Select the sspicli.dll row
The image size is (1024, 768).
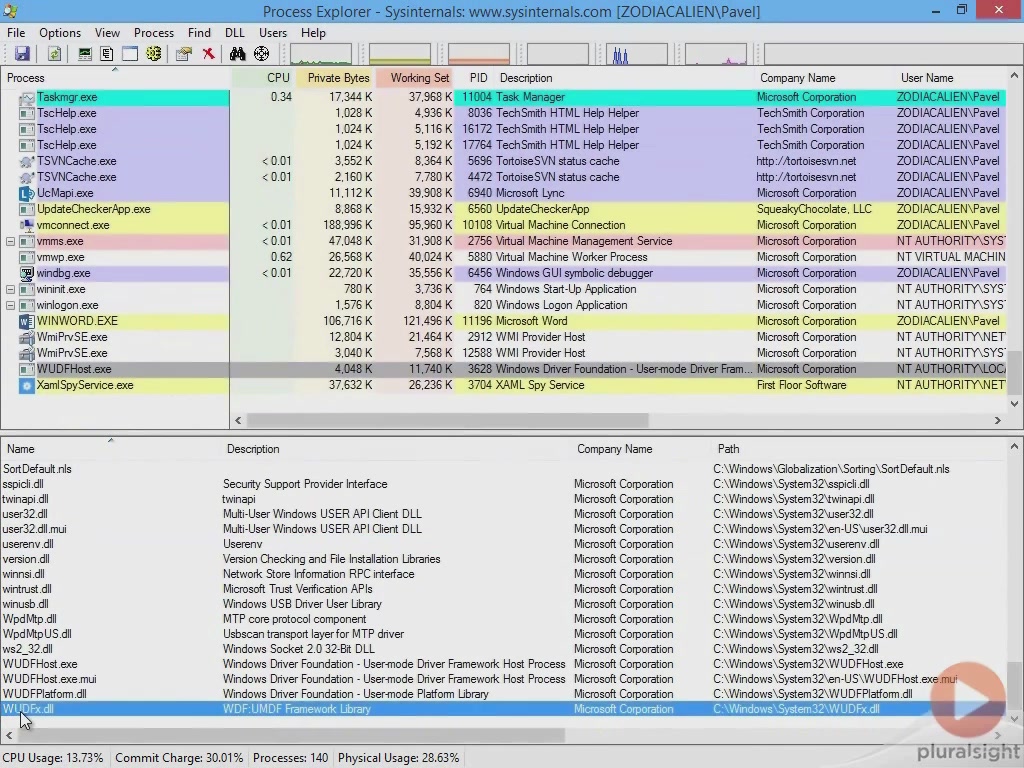click(503, 484)
